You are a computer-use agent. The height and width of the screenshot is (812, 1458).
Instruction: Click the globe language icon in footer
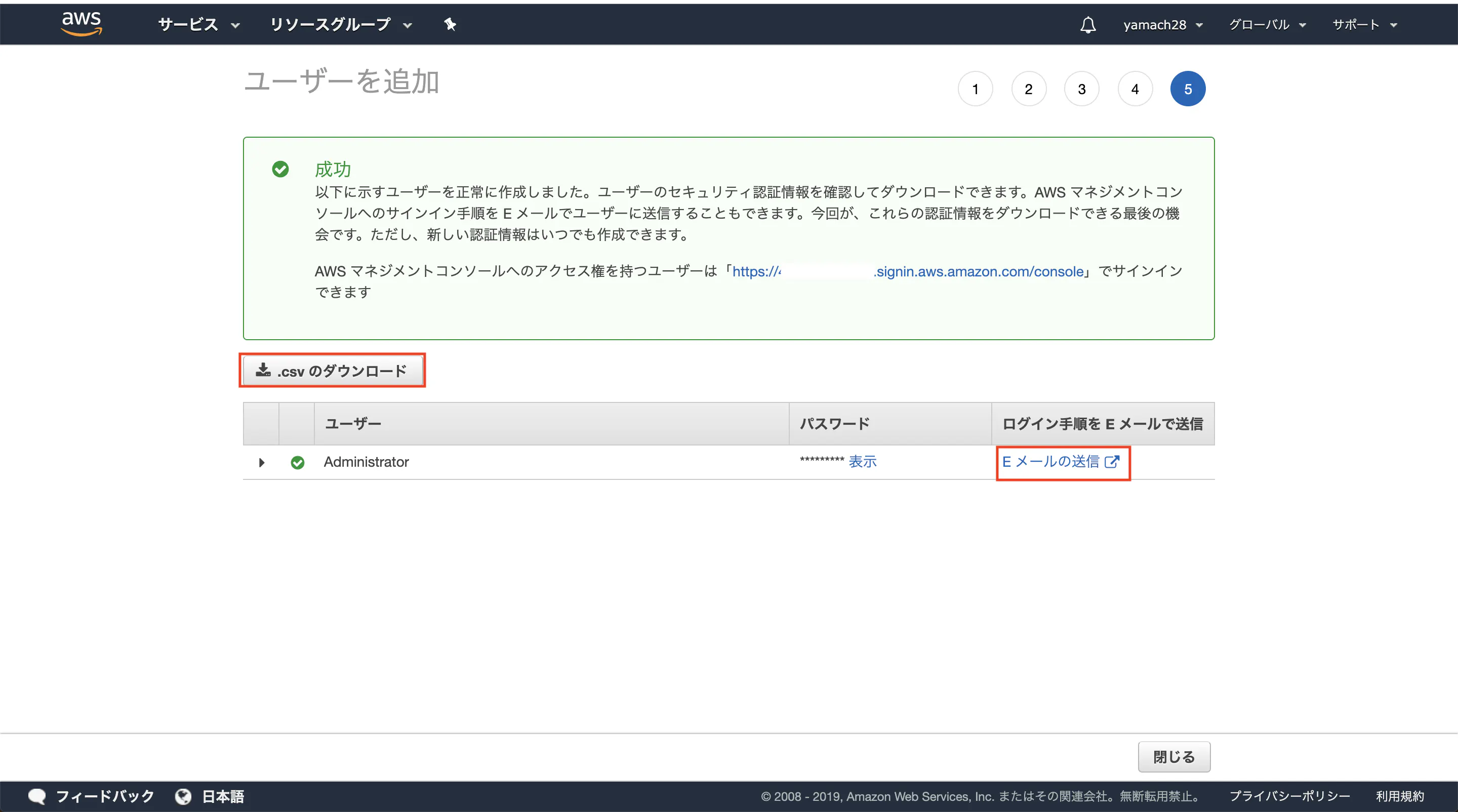point(183,796)
